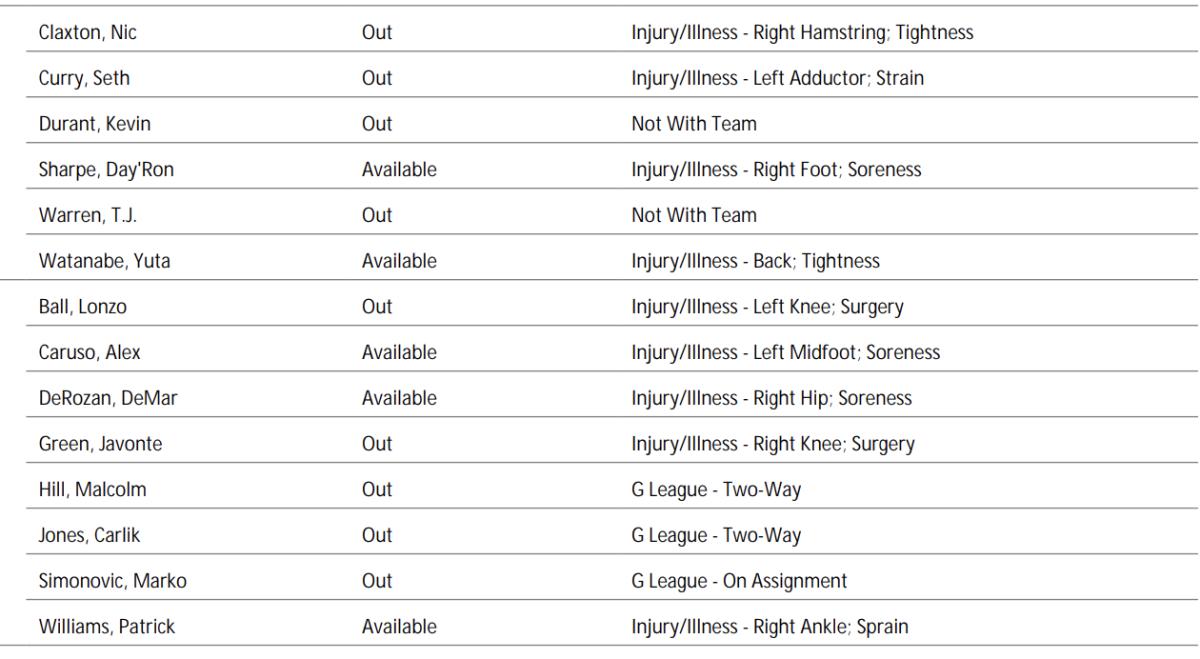Select Williams, Patrick player name

(x=94, y=627)
